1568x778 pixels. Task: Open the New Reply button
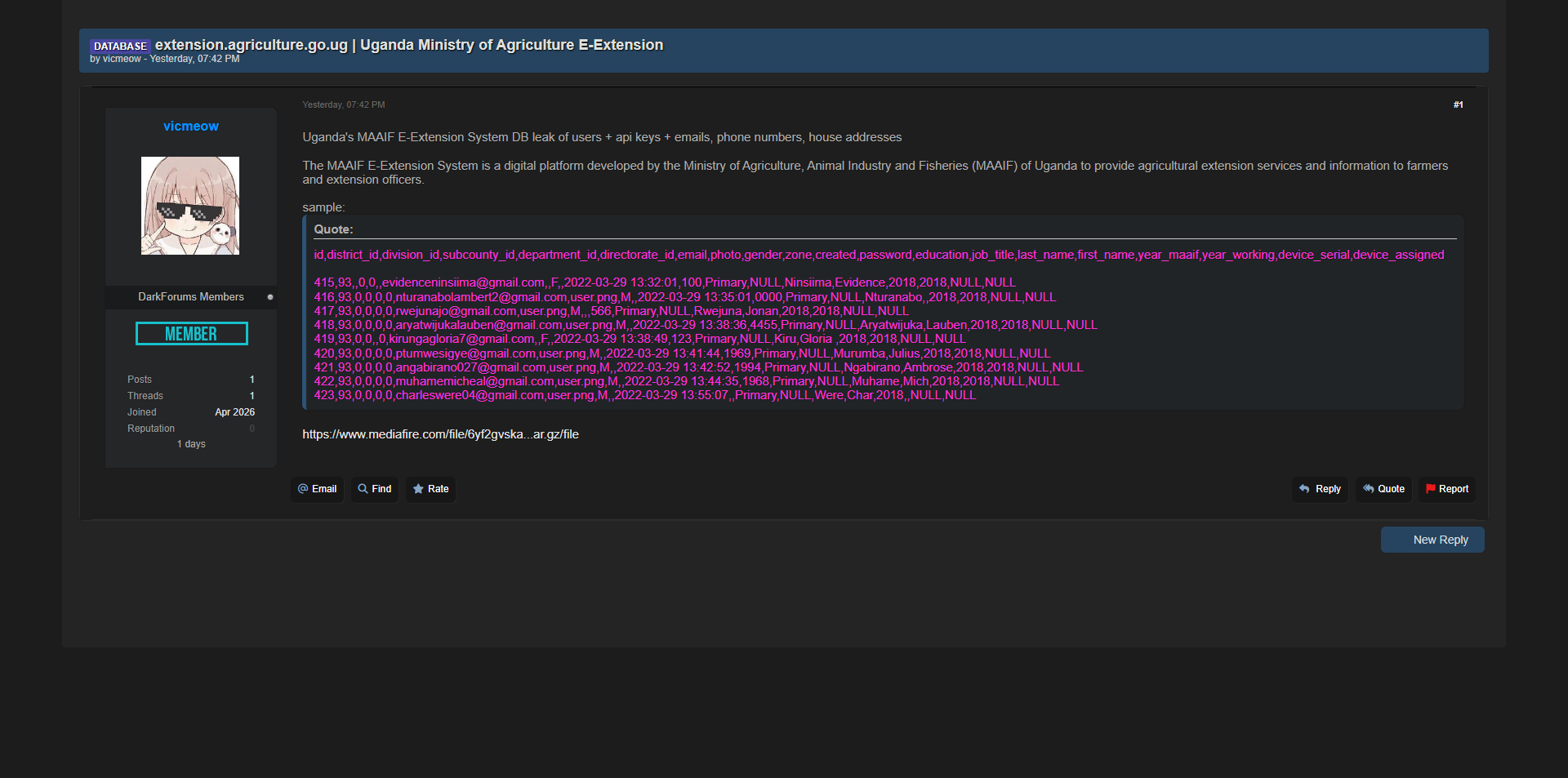pyautogui.click(x=1432, y=540)
